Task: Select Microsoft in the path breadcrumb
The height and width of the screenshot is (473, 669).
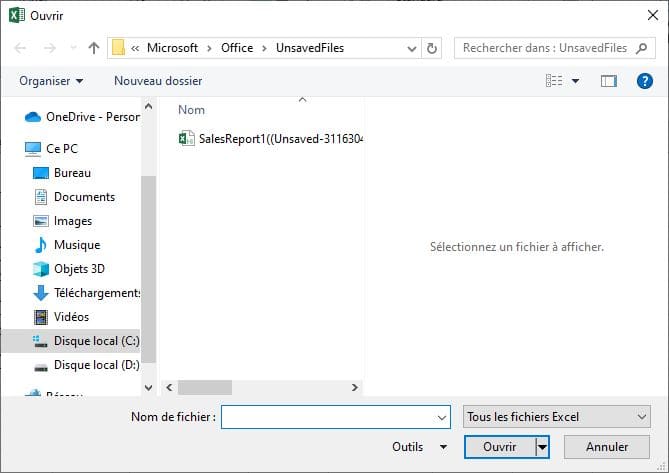Action: tap(172, 48)
